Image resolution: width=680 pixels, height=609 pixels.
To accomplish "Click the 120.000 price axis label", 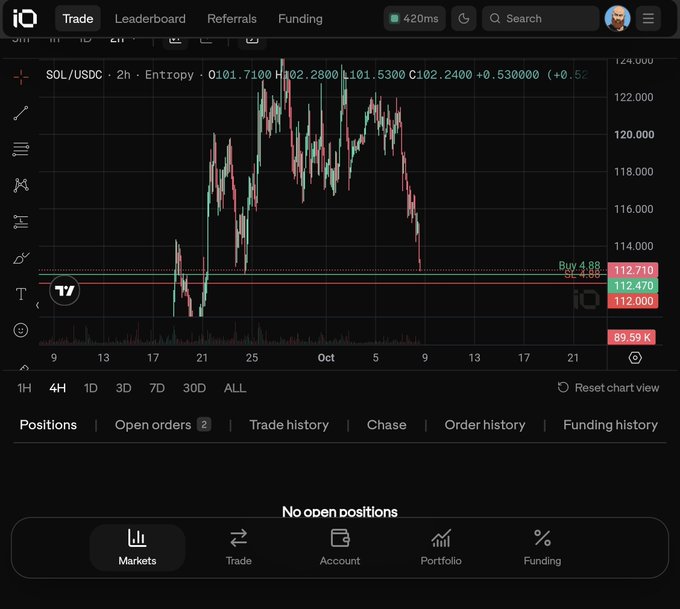I will point(634,134).
